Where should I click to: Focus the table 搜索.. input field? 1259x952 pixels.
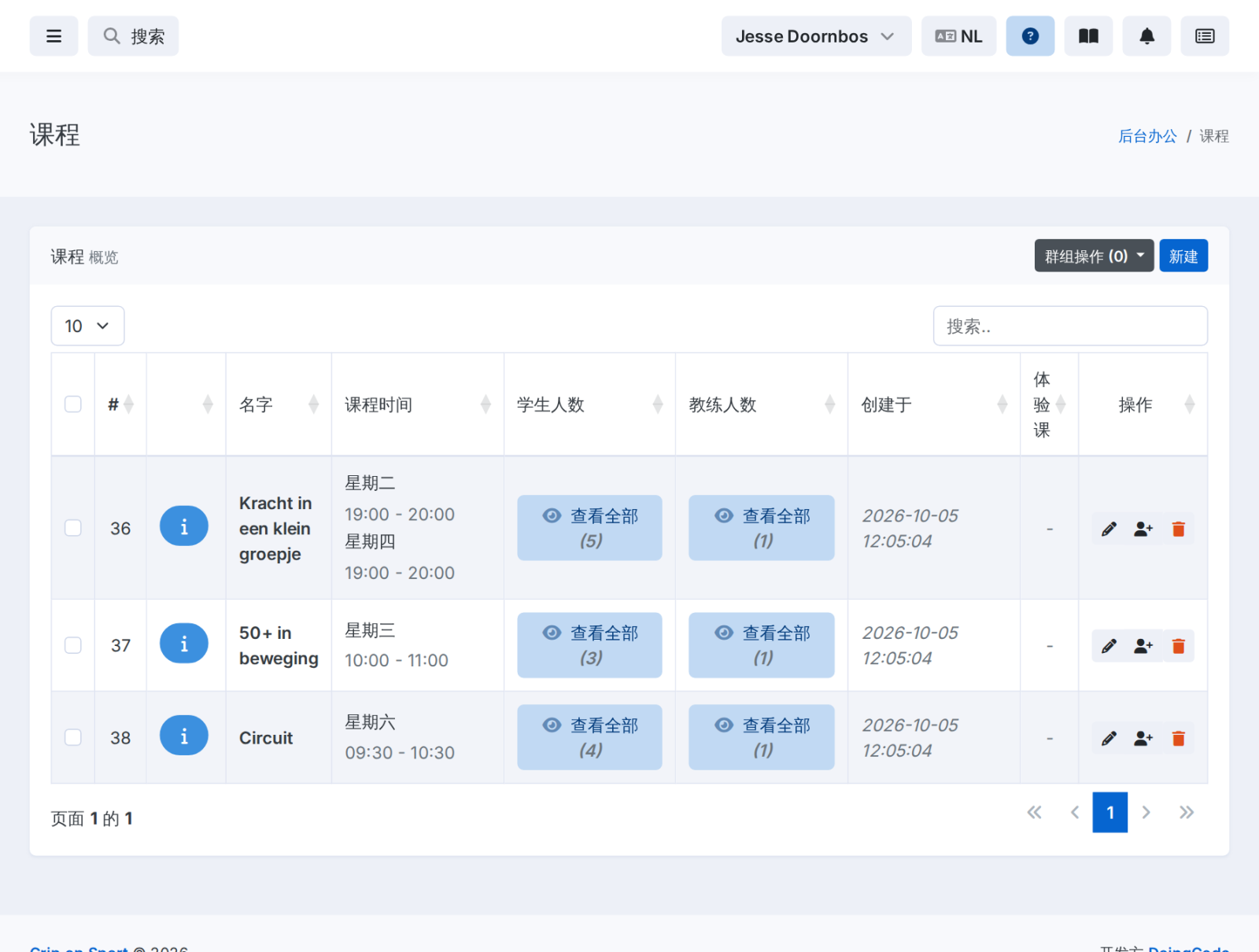coord(1070,326)
